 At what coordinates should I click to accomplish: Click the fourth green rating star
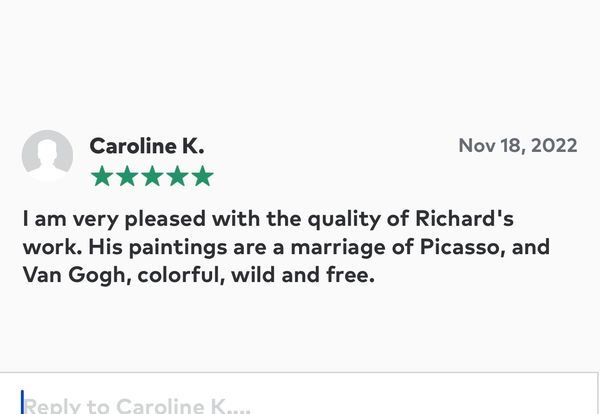178,176
